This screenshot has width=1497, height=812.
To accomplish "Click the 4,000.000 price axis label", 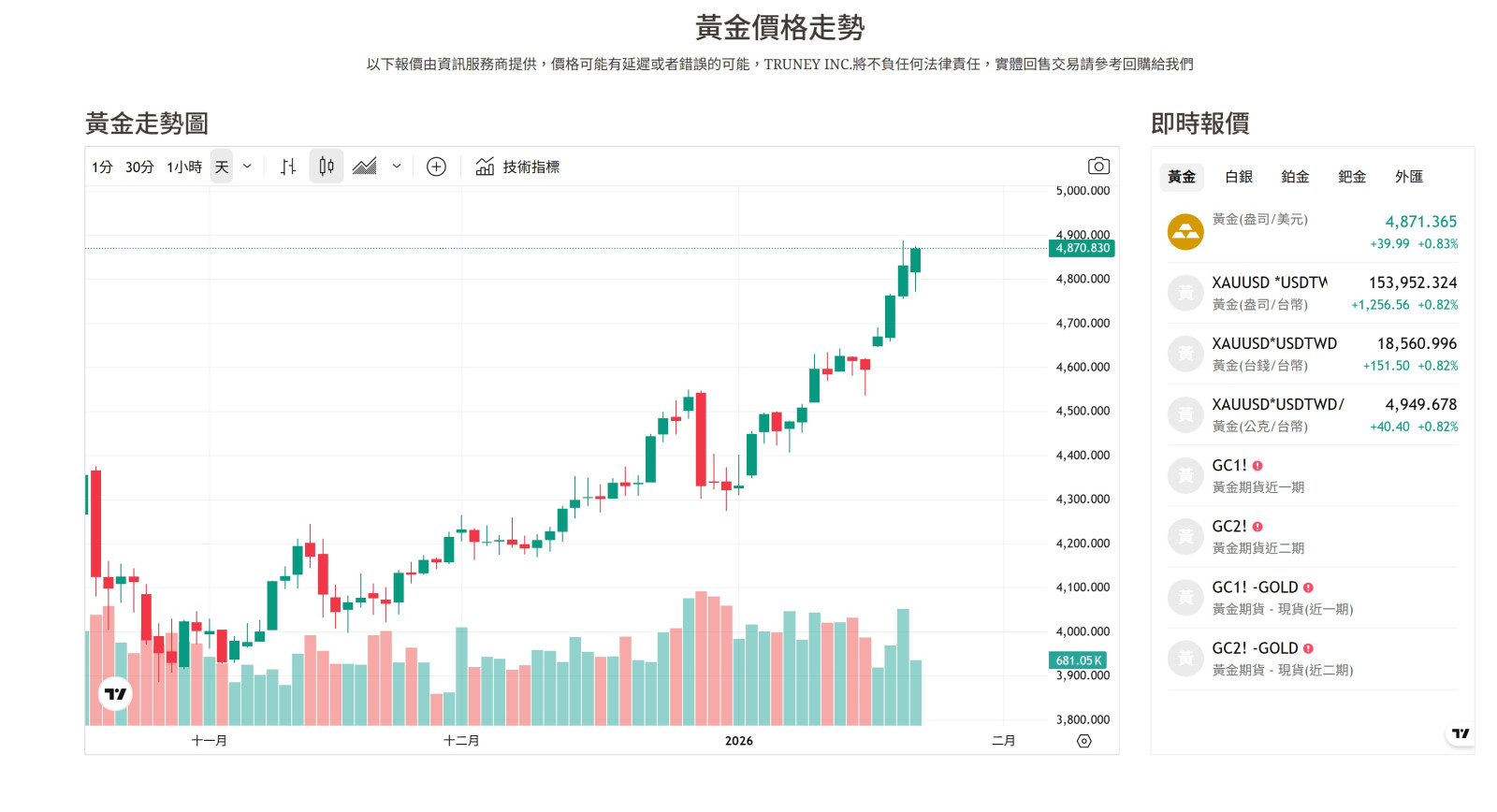I will (x=1083, y=631).
